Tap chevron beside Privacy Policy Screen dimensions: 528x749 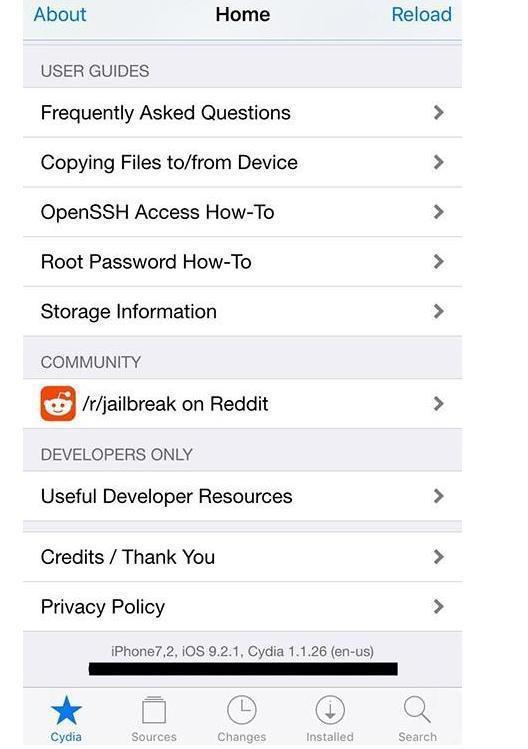click(x=439, y=607)
